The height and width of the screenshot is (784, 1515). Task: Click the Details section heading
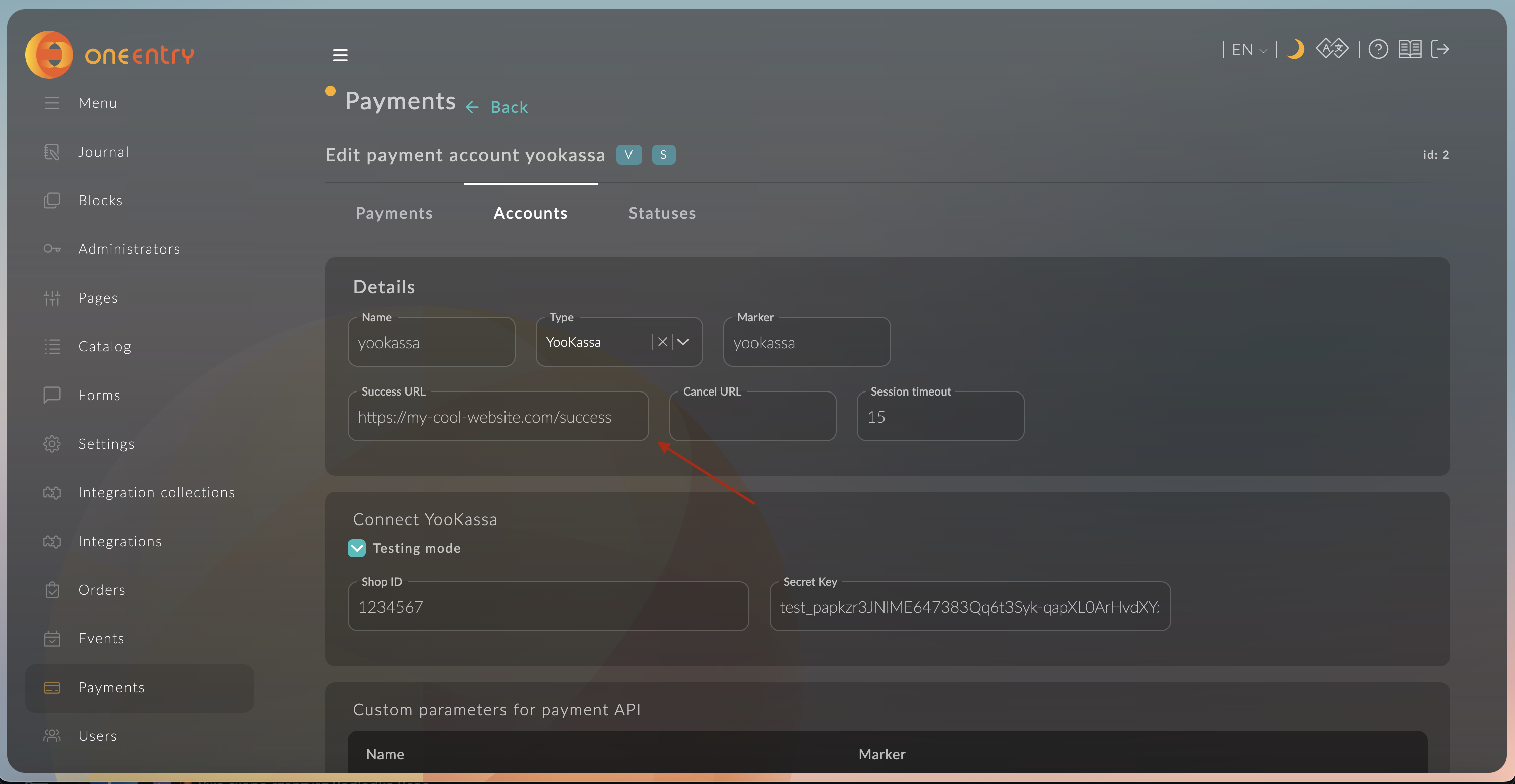coord(384,287)
